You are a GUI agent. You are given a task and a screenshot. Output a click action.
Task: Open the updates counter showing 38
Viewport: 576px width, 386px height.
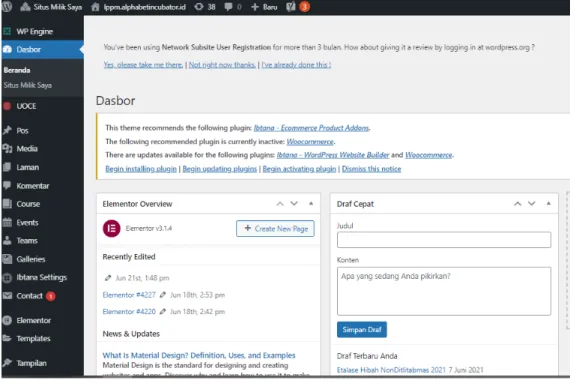pos(205,7)
